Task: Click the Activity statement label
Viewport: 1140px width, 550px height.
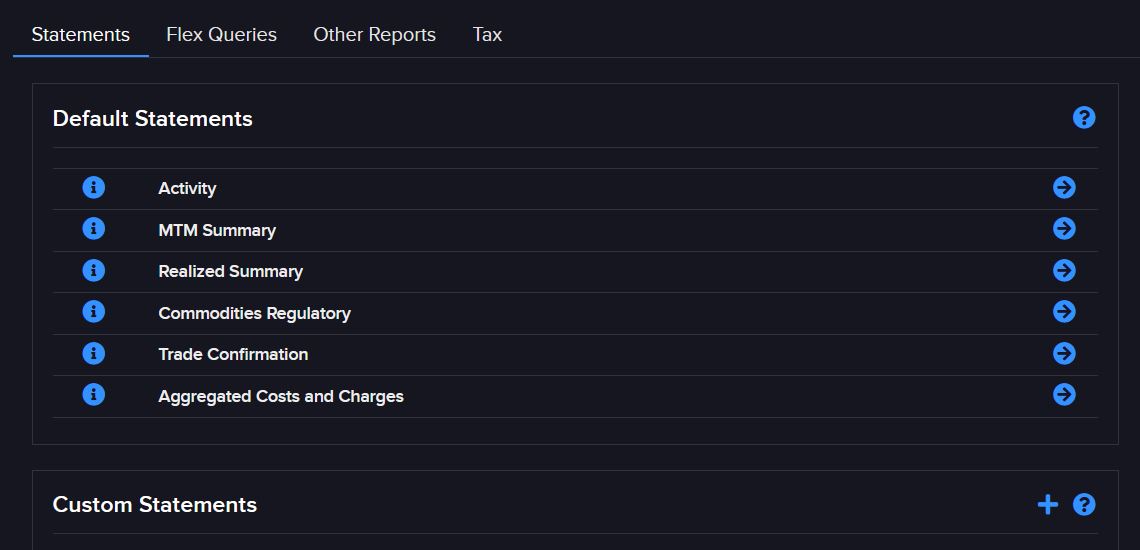Action: tap(187, 188)
